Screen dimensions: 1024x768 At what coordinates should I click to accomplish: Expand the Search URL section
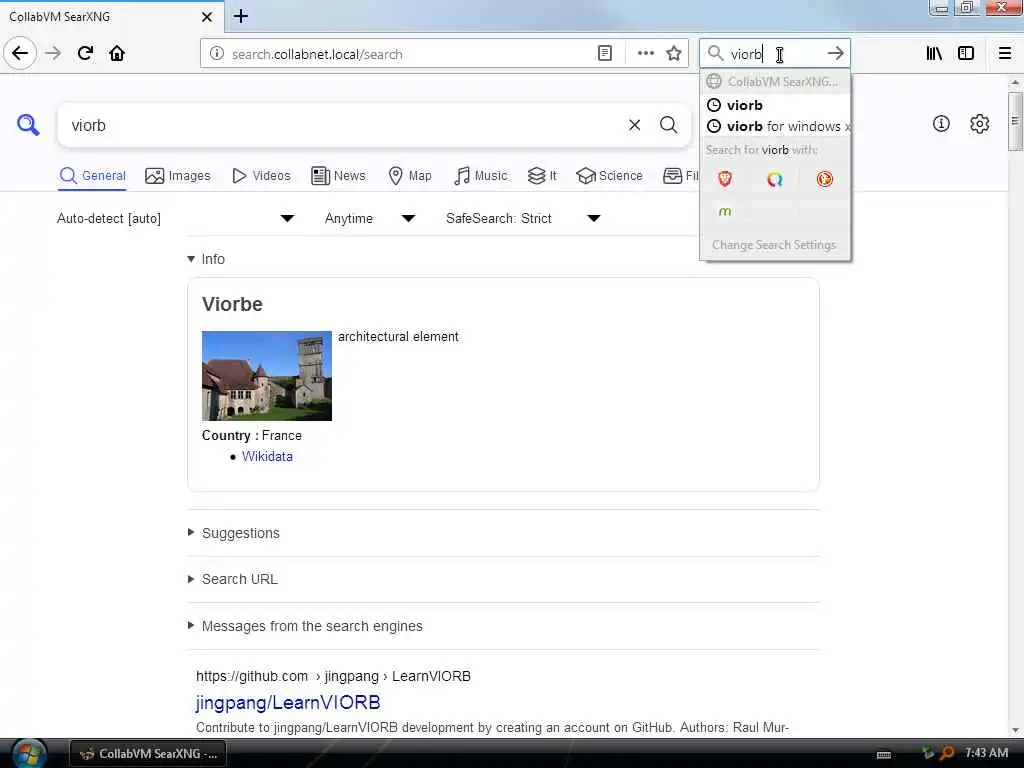pos(232,579)
